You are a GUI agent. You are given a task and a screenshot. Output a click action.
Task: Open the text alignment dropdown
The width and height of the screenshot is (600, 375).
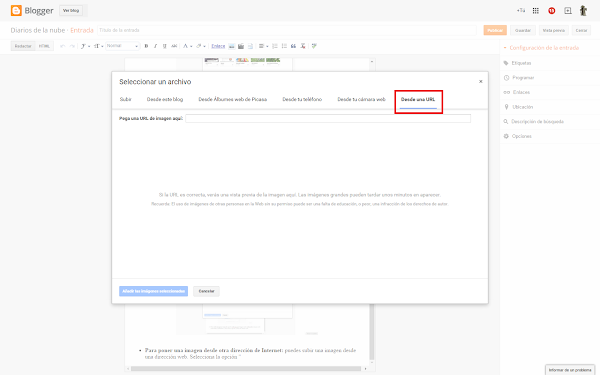[263, 46]
